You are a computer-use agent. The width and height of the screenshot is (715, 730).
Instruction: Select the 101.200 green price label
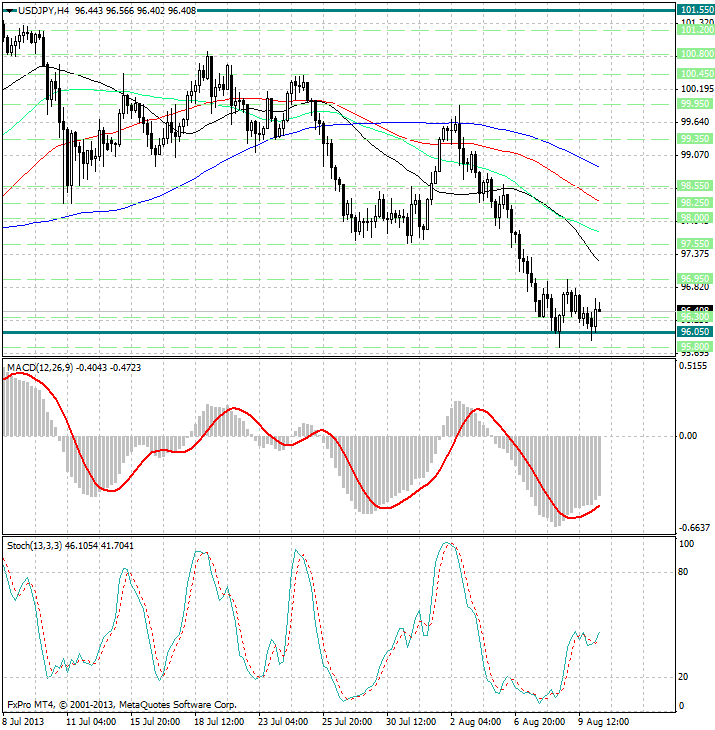[695, 30]
